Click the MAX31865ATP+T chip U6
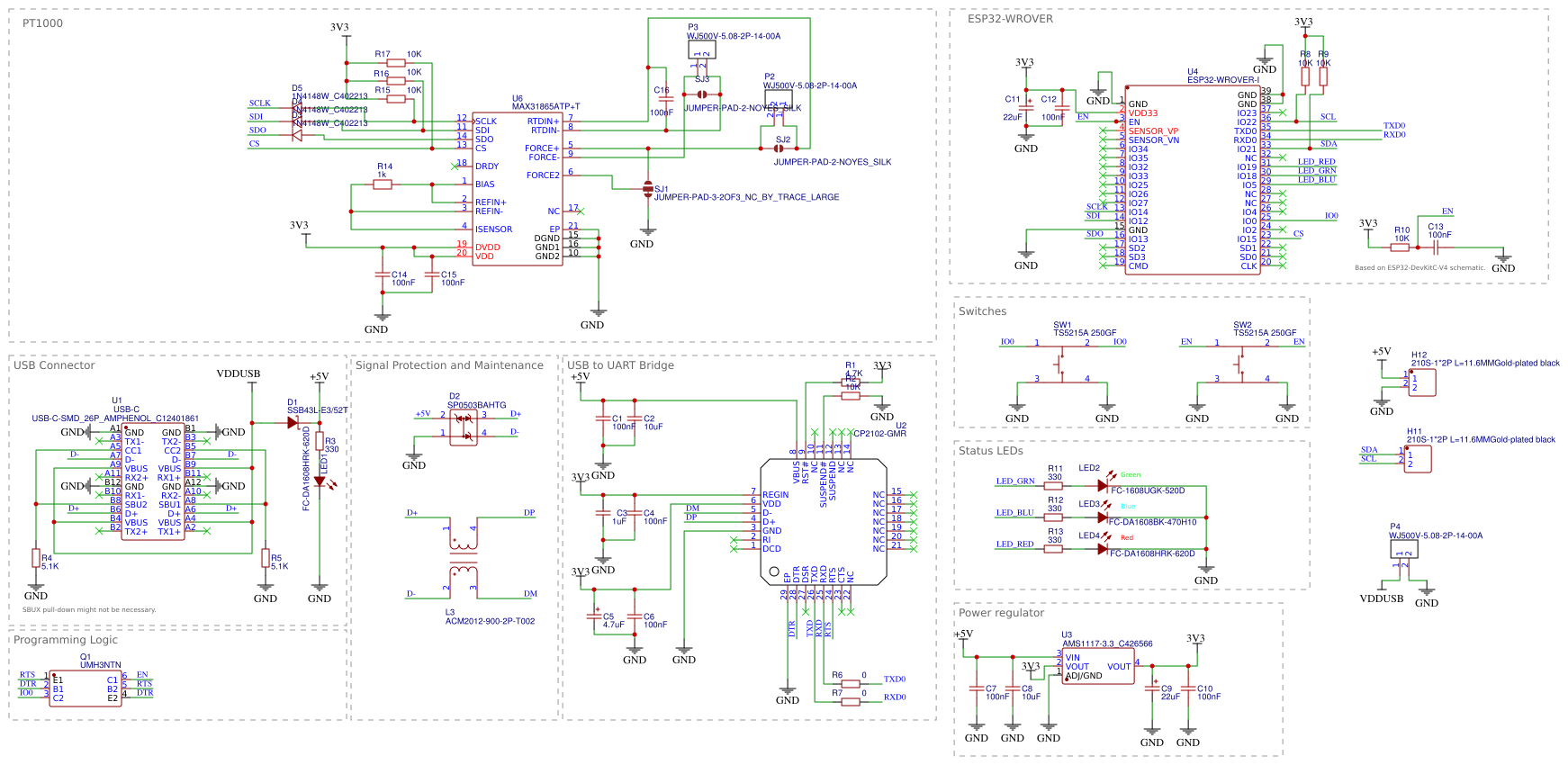 518,189
